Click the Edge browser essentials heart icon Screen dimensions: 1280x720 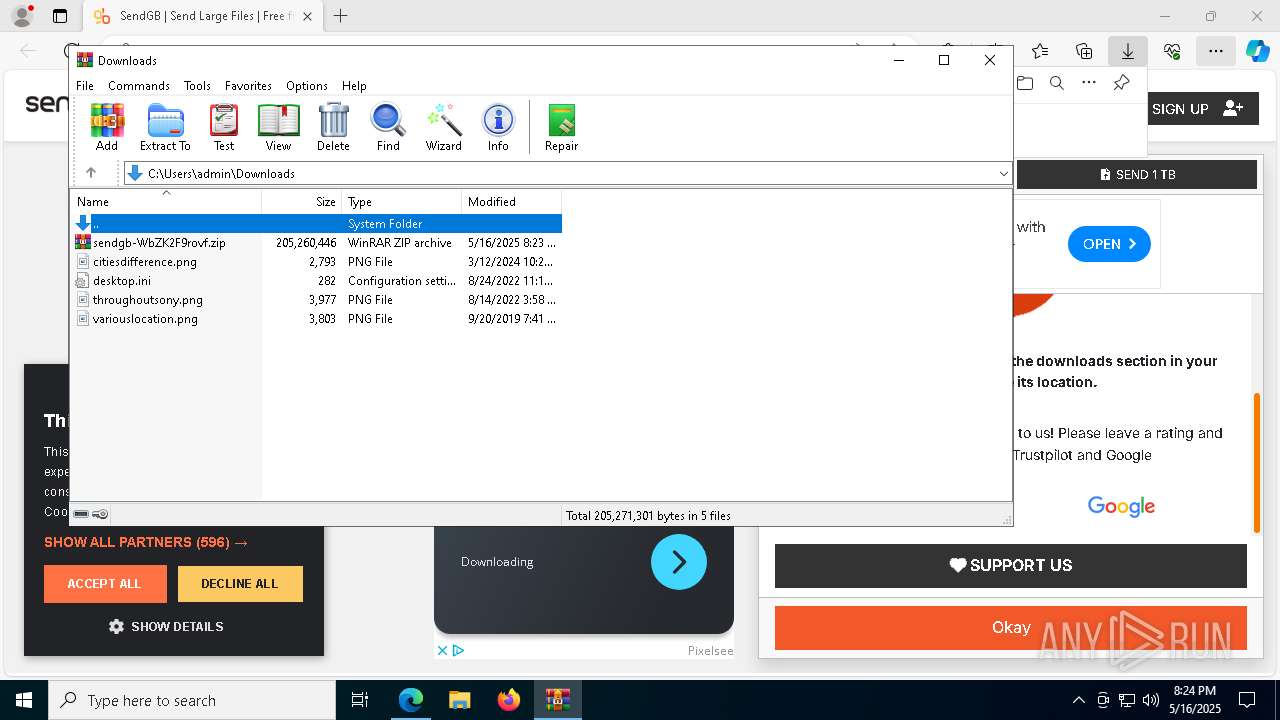[1172, 51]
